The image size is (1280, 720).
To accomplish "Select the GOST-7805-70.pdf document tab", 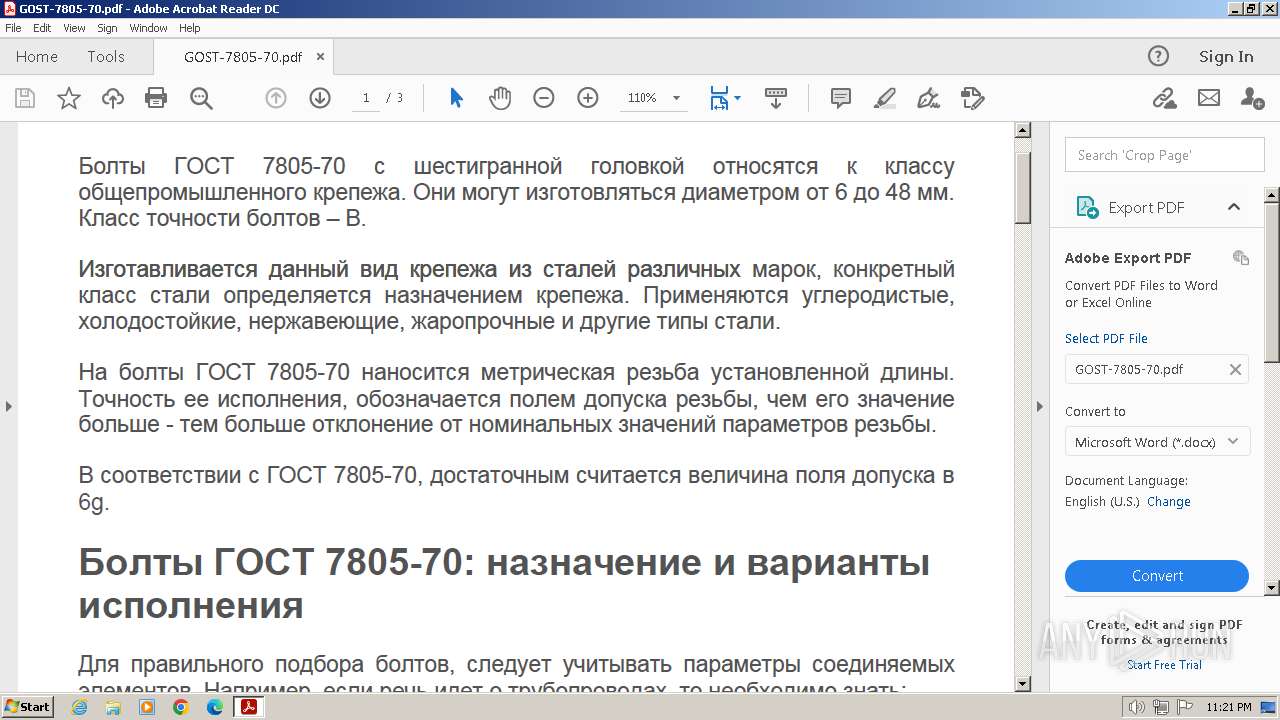I will [x=243, y=57].
